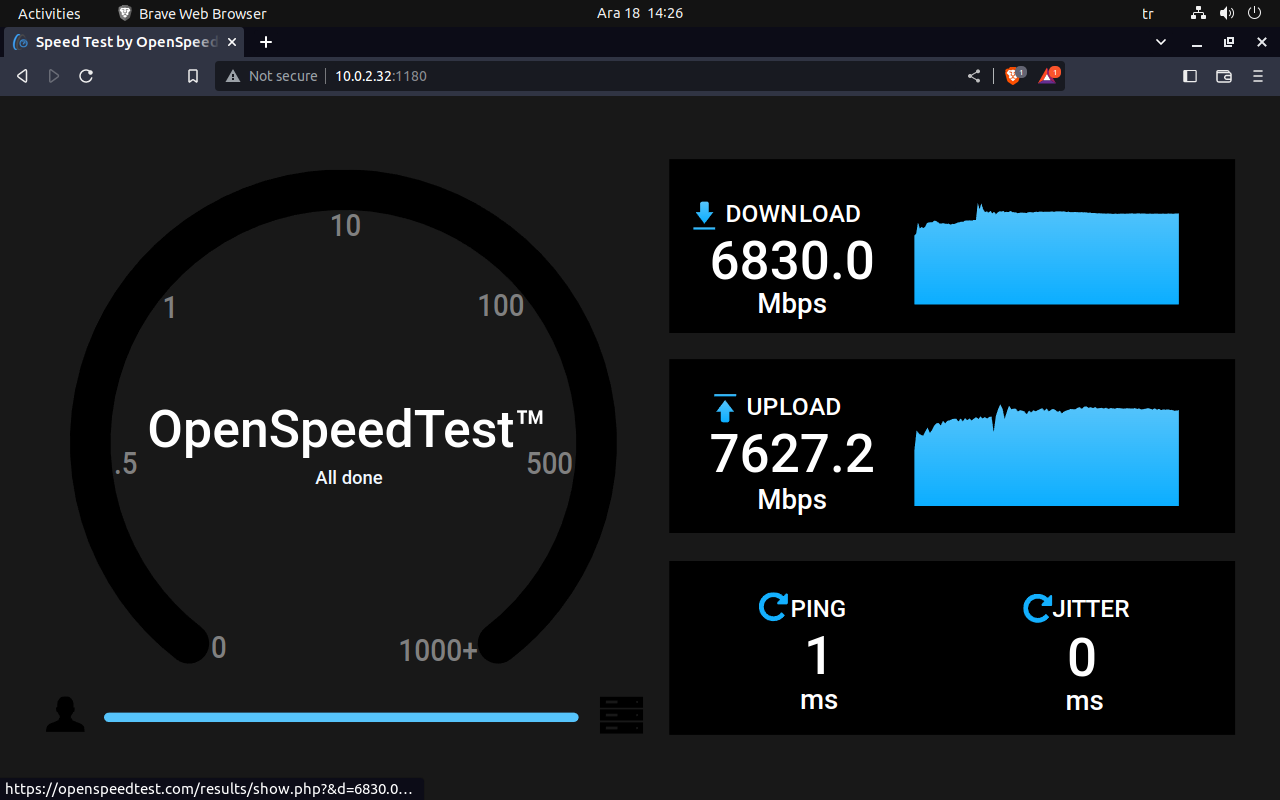Switch the tr keyboard layout indicator
The image size is (1280, 800).
(x=1148, y=14)
